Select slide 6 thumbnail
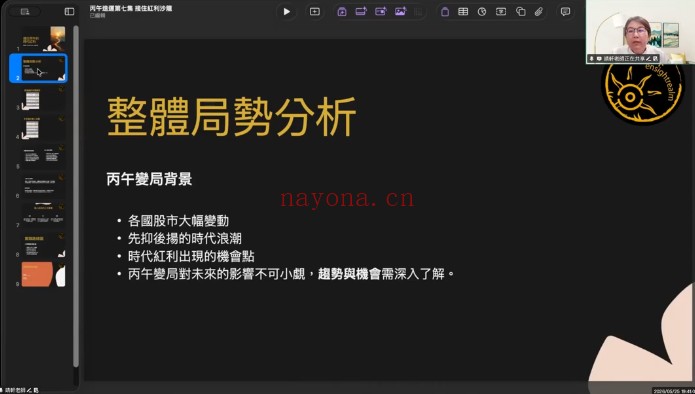Image resolution: width=695 pixels, height=394 pixels. tap(44, 186)
